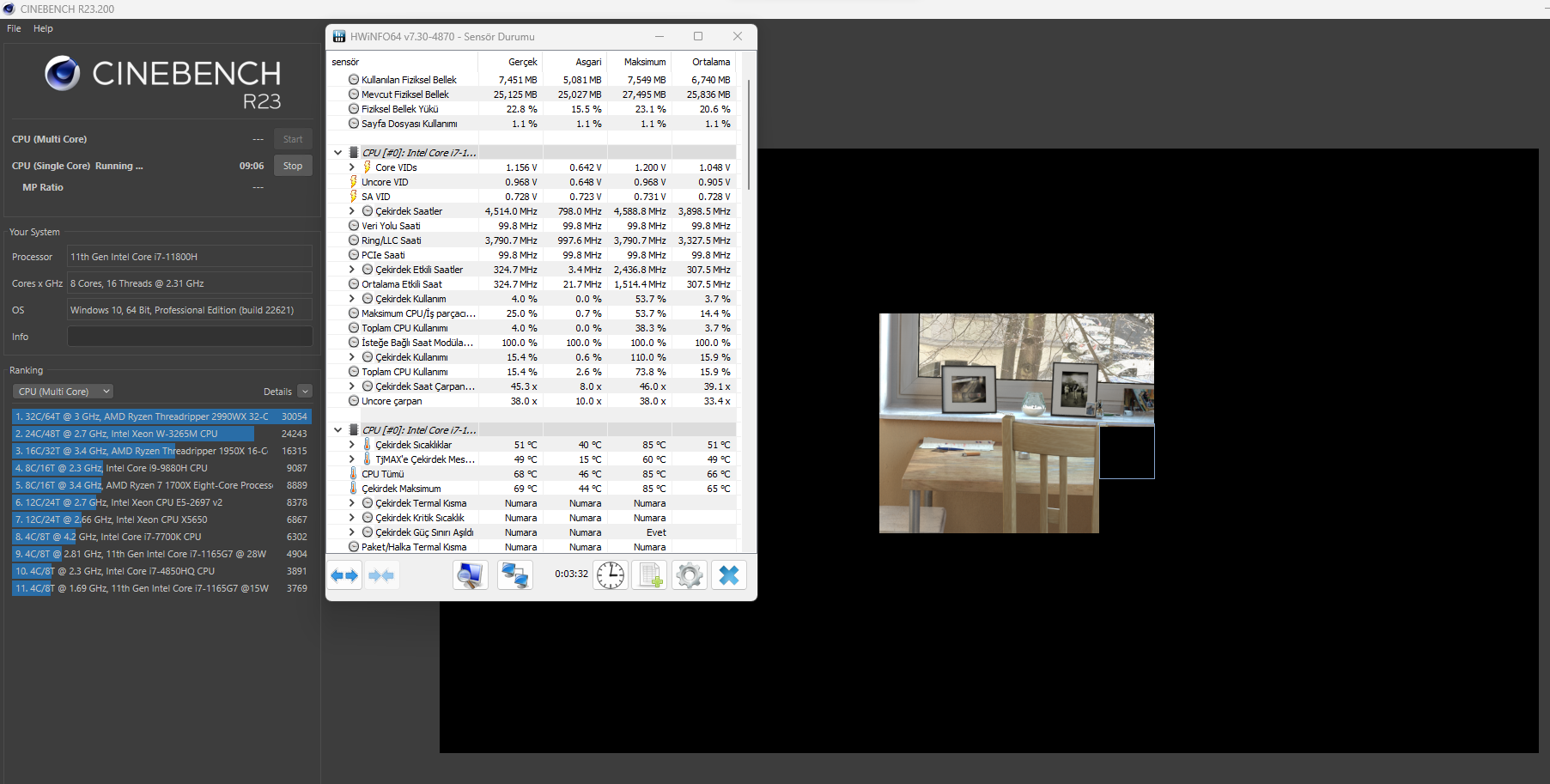Stop the CPU Single Core test
The width and height of the screenshot is (1550, 784).
click(293, 166)
